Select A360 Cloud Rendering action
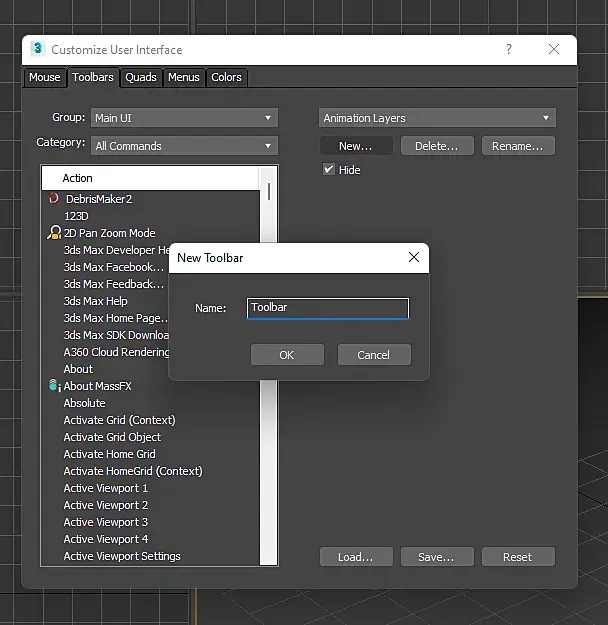Viewport: 608px width, 625px height. [116, 352]
